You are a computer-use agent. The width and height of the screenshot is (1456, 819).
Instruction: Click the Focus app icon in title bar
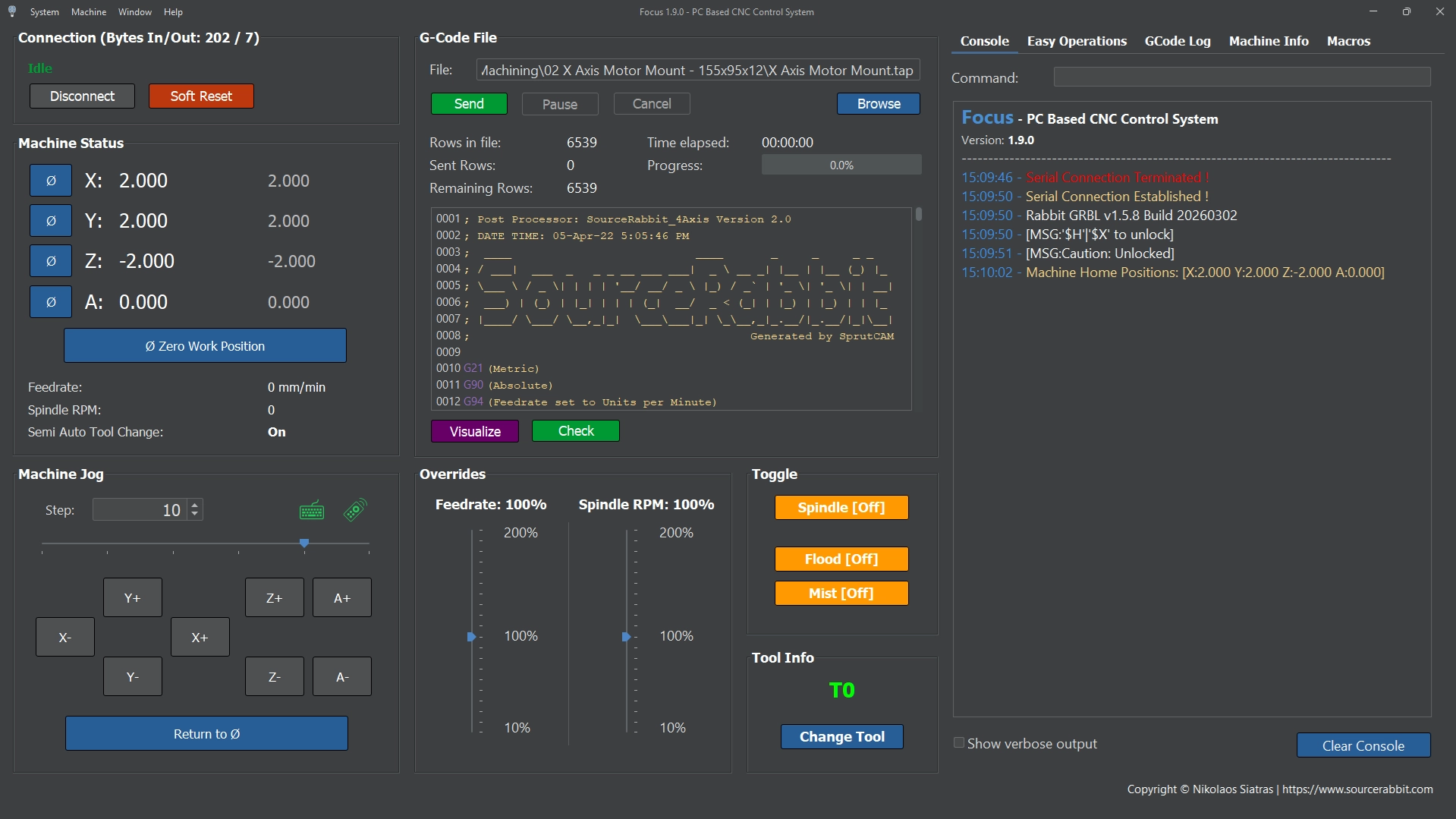click(12, 11)
